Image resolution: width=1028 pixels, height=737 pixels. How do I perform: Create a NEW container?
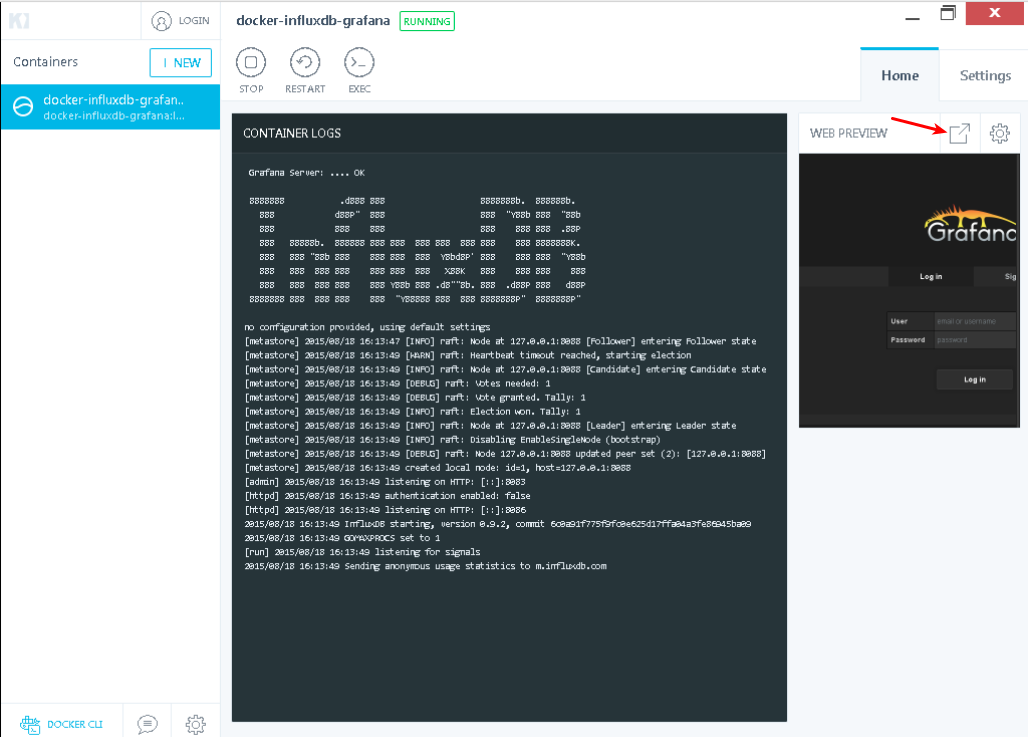pos(180,62)
